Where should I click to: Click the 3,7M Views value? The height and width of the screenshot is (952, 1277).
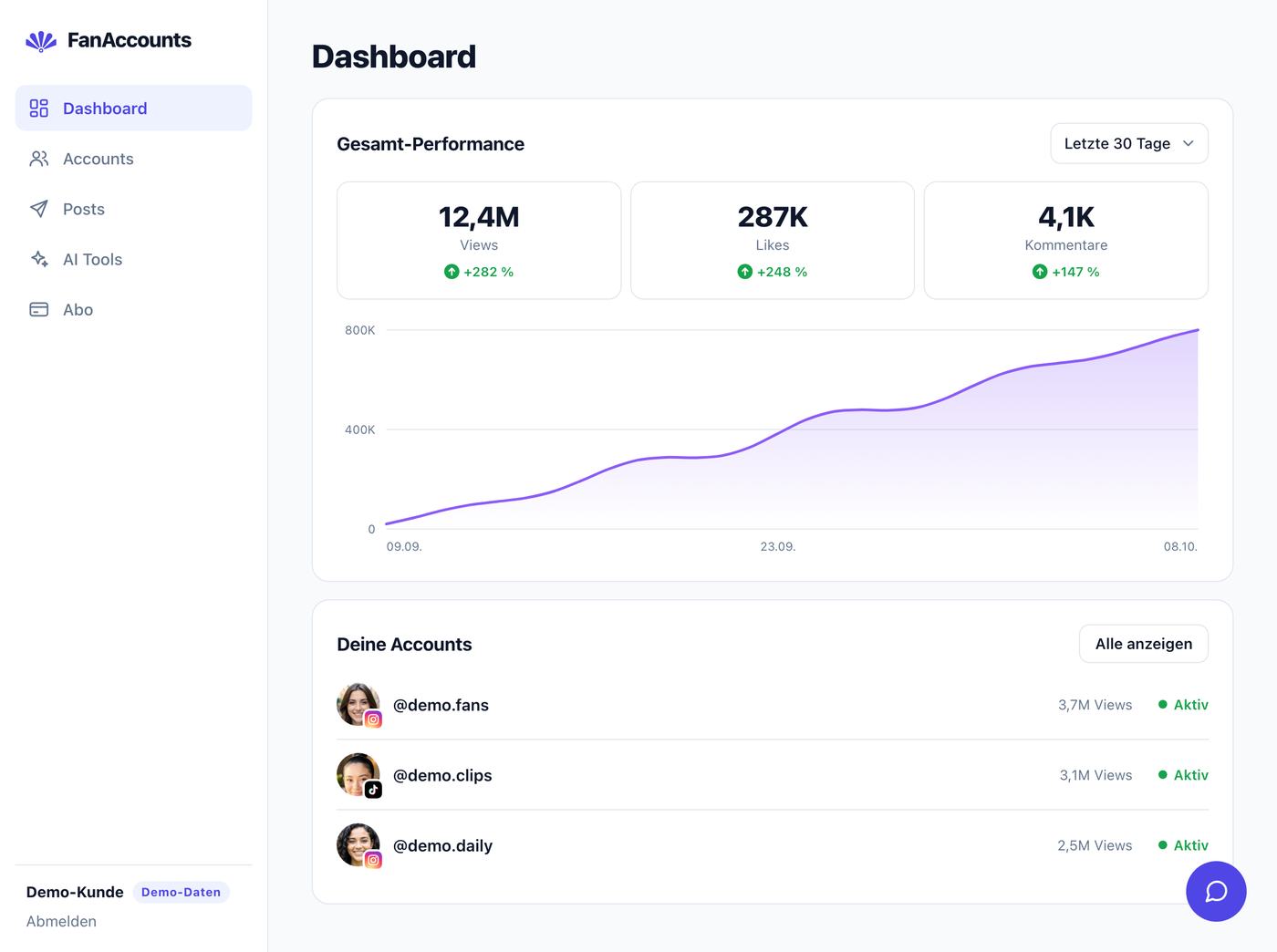(1095, 705)
